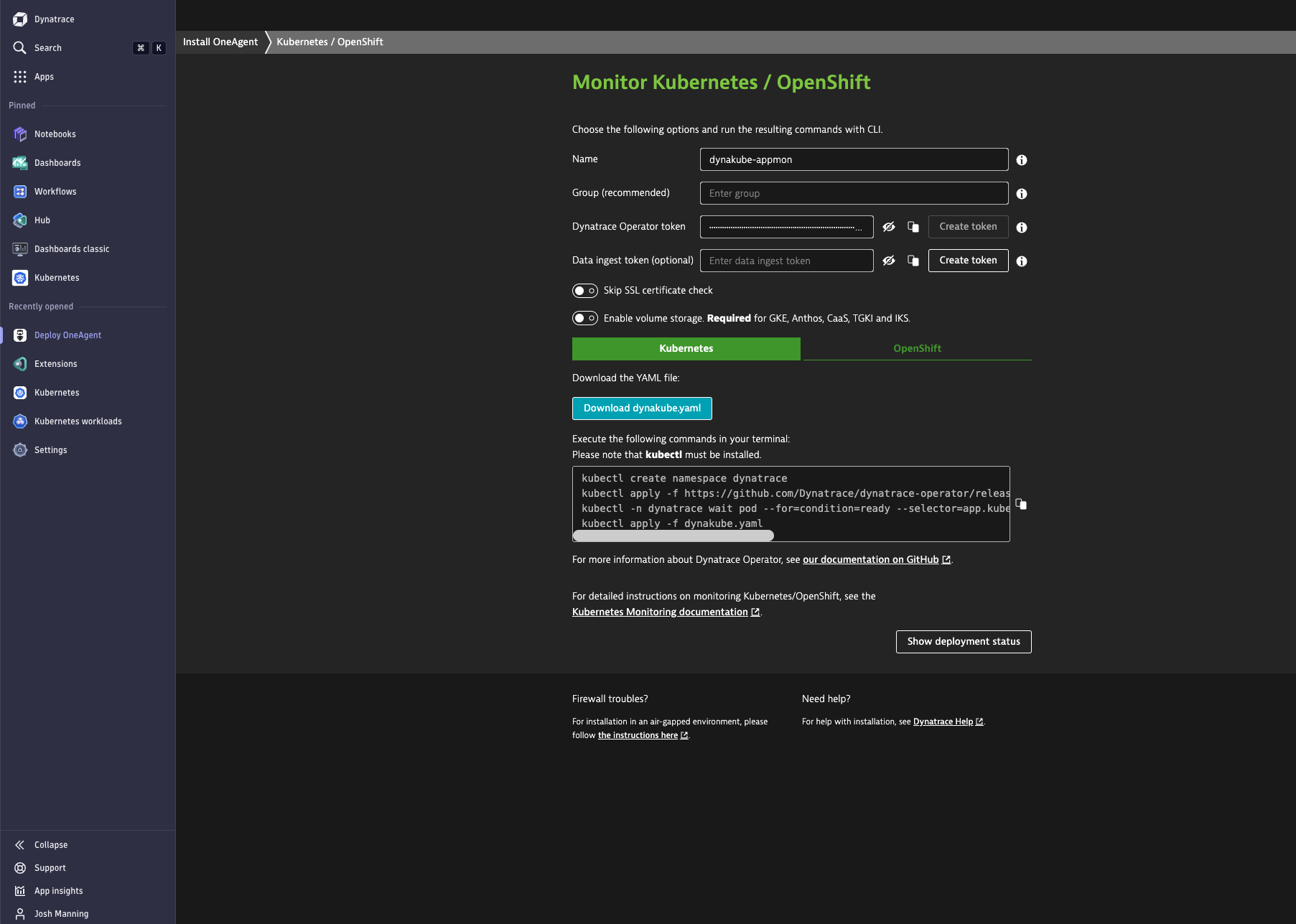Select the Kubernetes tab
The width and height of the screenshot is (1296, 924).
[686, 348]
